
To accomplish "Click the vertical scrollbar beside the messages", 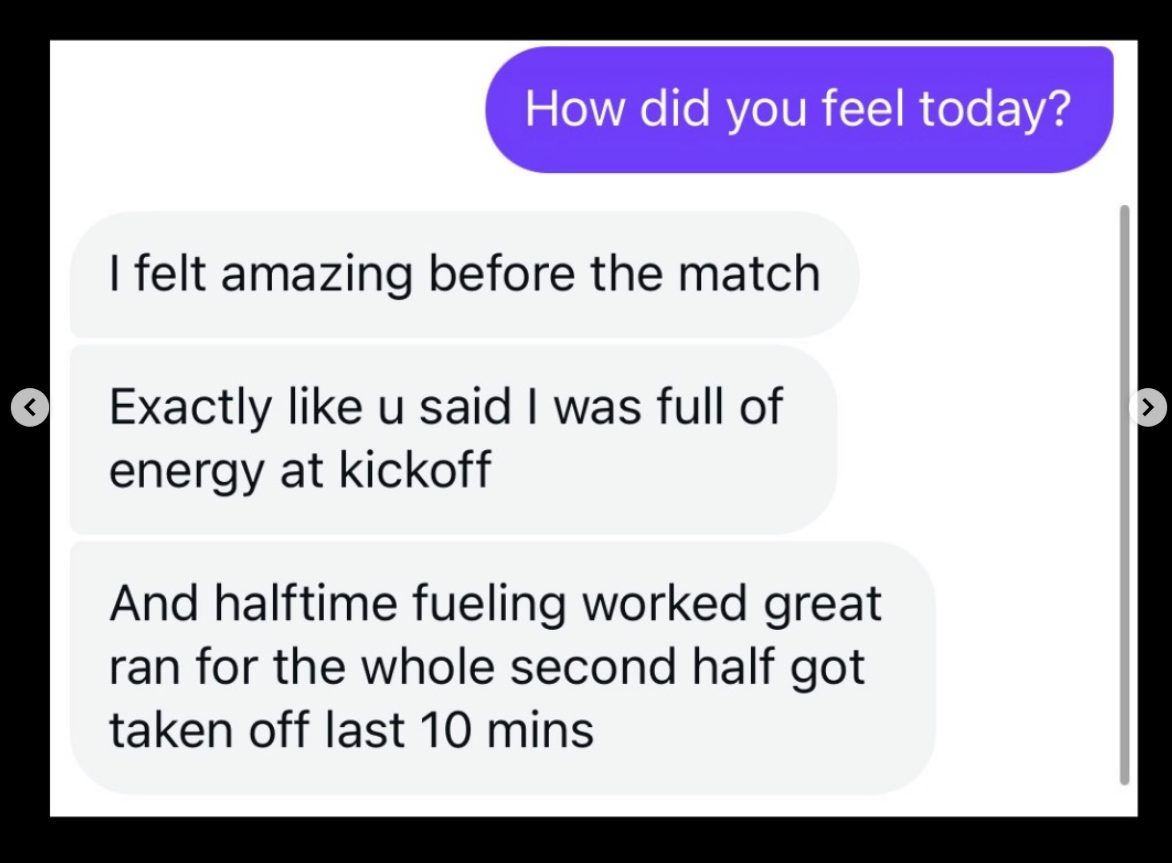I will [x=1124, y=495].
